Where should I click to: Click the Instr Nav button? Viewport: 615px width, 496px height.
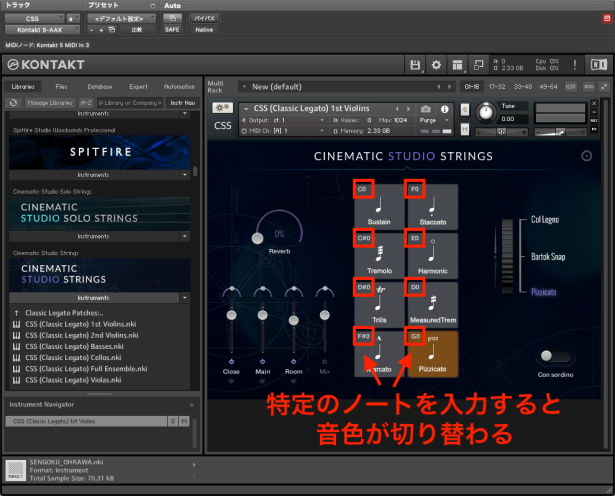tap(182, 103)
